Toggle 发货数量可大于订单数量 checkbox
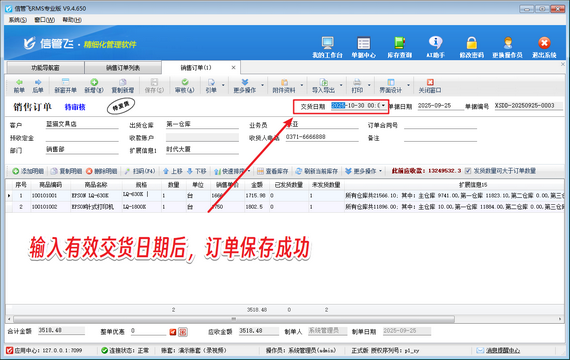The image size is (570, 360). tap(468, 171)
